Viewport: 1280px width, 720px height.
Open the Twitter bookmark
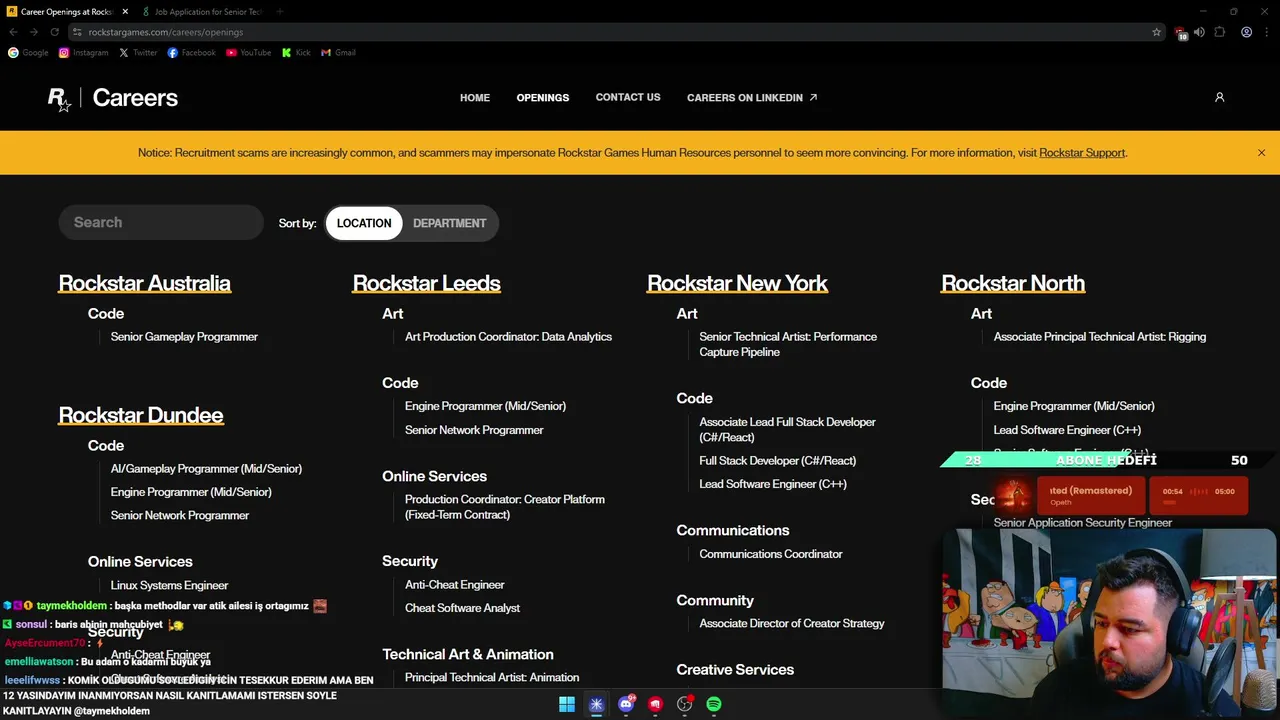[x=138, y=53]
